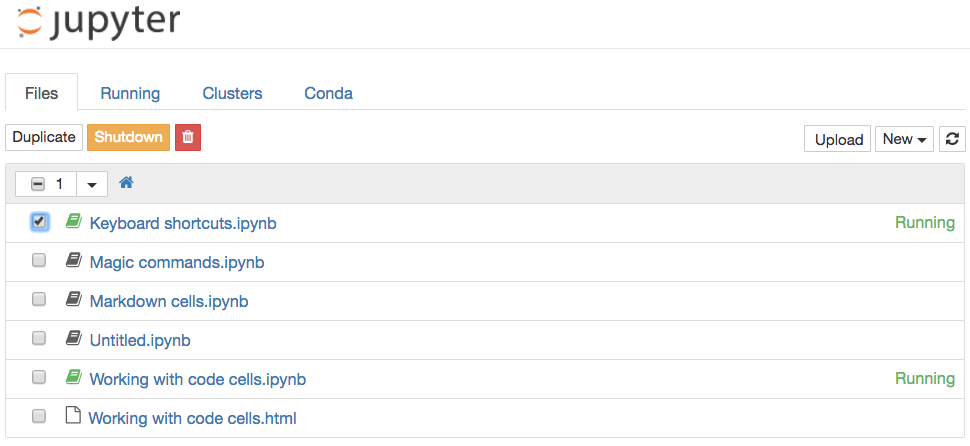Click file icon beside Working with code cells.html
The image size is (970, 446).
(72, 417)
